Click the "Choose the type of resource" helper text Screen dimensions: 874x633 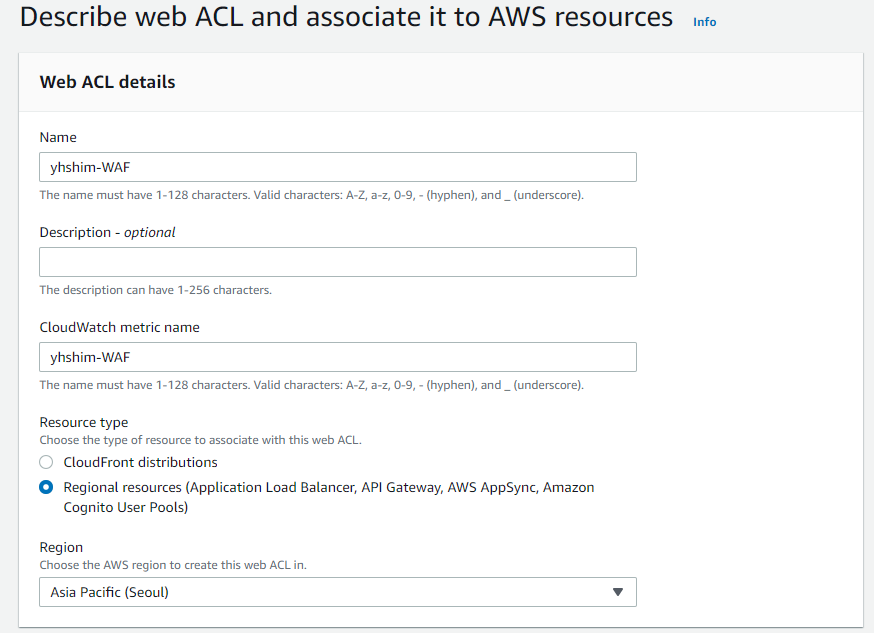200,440
